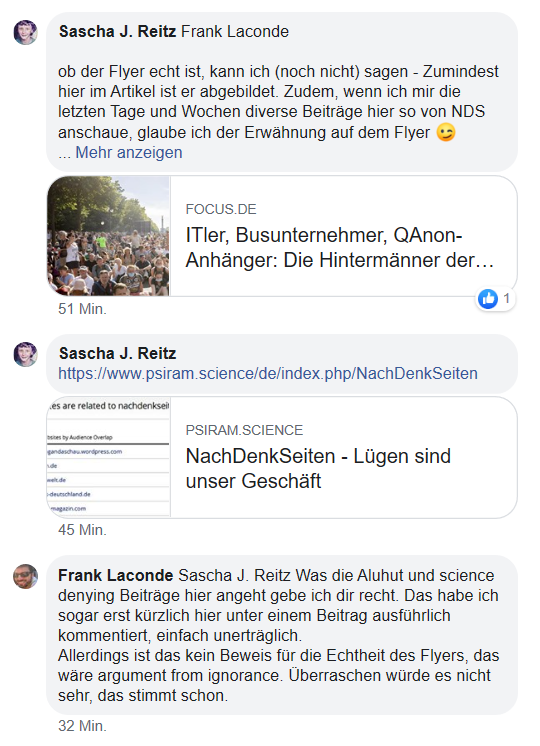Viewport: 540px width, 746px height.
Task: Open the psiram.science preview thumbnail
Action: coord(108,457)
